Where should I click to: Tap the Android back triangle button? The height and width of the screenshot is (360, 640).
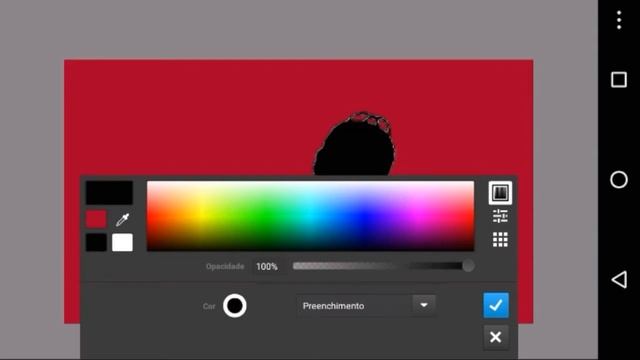[x=619, y=280]
